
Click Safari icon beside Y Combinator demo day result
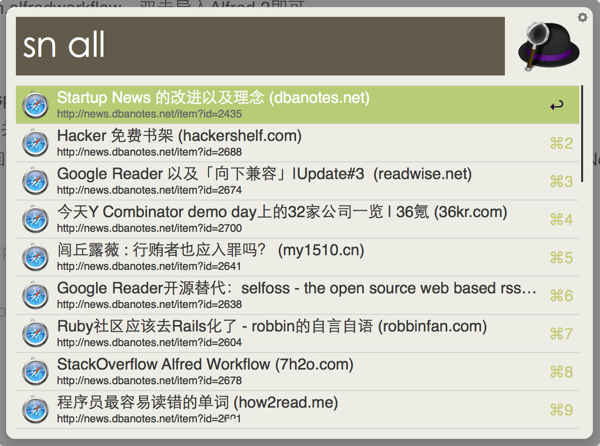(x=35, y=219)
